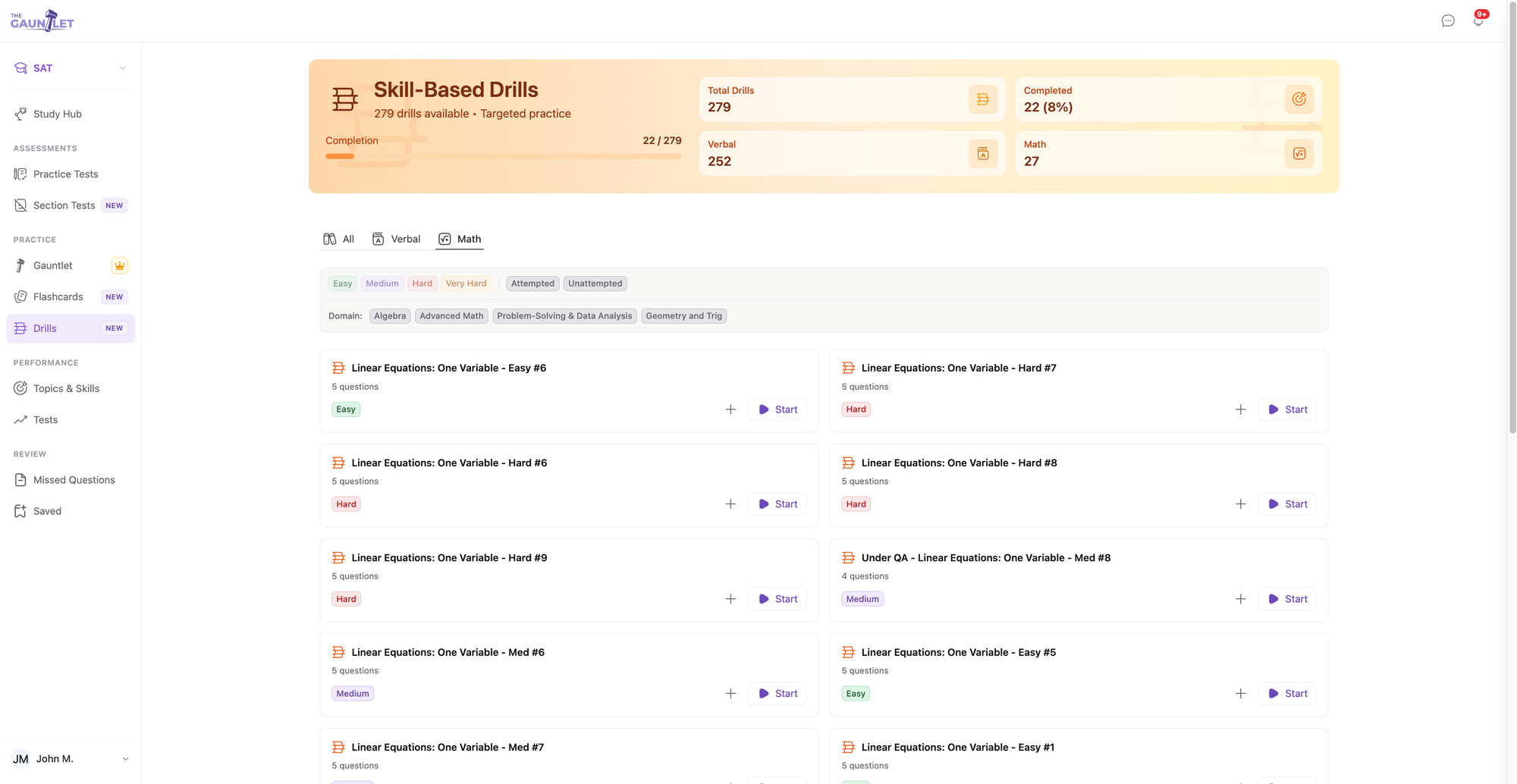Start Linear Equations Hard #7 drill
Image resolution: width=1517 pixels, height=784 pixels.
(1287, 409)
